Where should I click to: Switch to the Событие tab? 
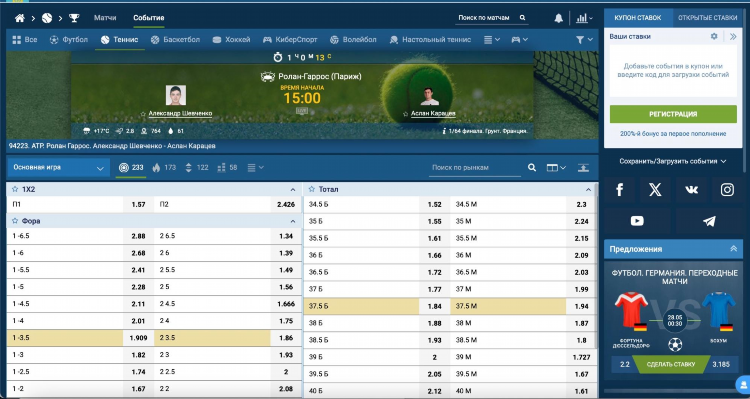pos(149,18)
